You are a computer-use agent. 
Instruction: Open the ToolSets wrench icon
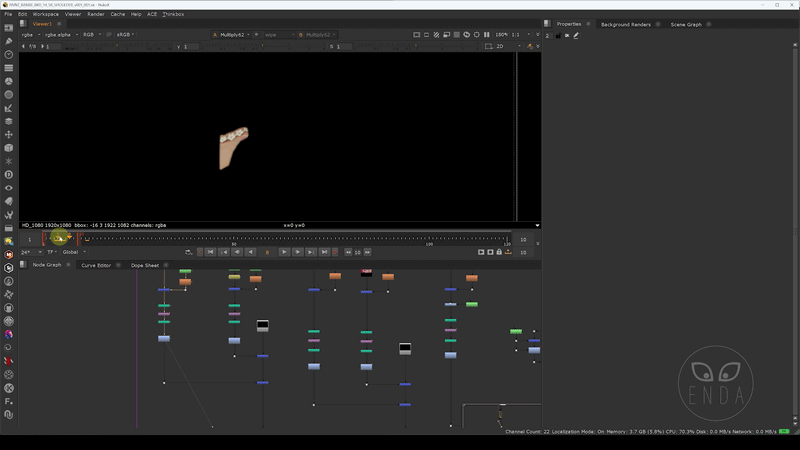tap(9, 215)
